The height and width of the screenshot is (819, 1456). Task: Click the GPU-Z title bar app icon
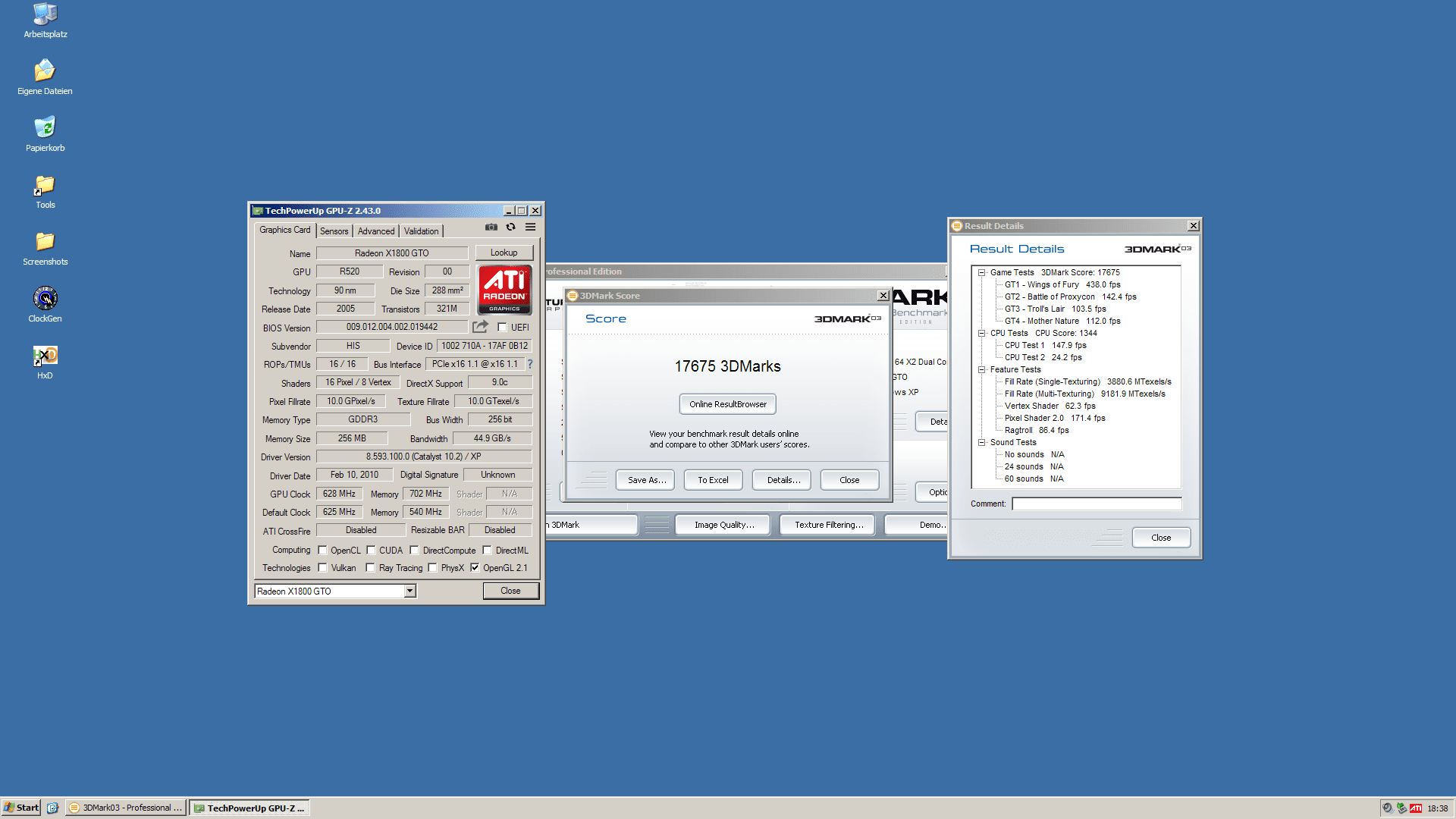click(x=258, y=211)
